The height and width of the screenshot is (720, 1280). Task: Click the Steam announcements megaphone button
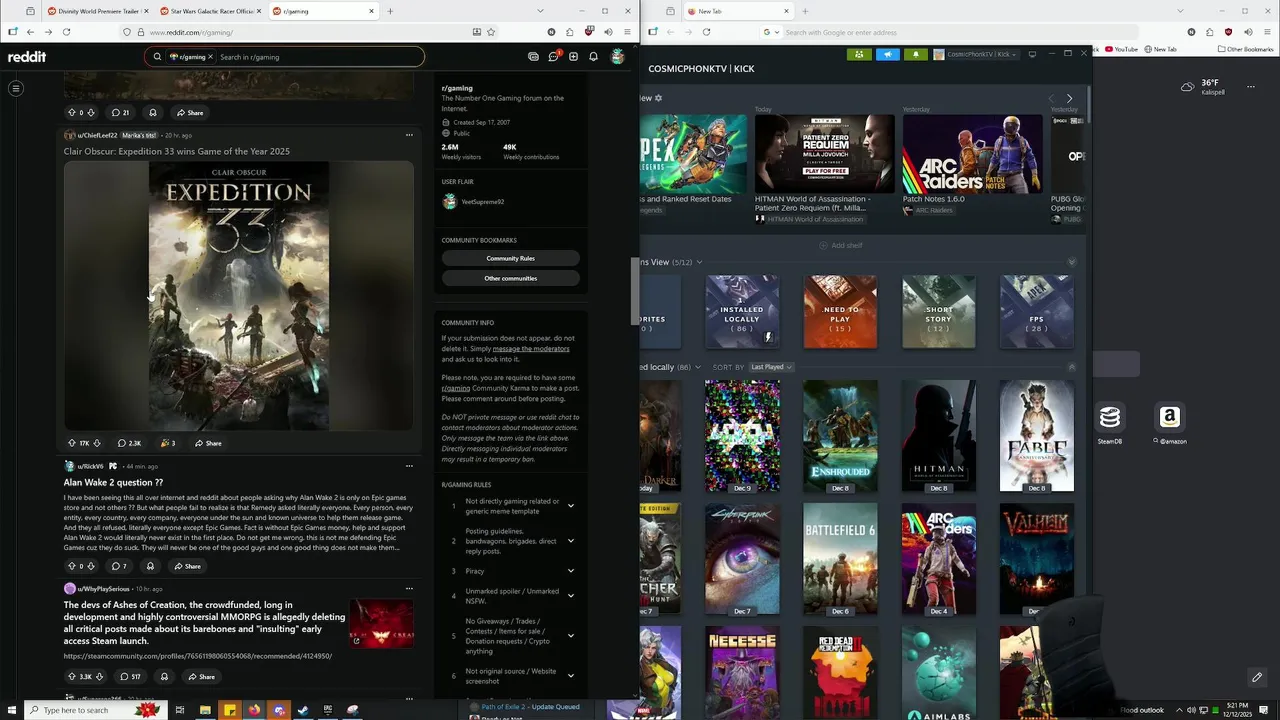[888, 54]
